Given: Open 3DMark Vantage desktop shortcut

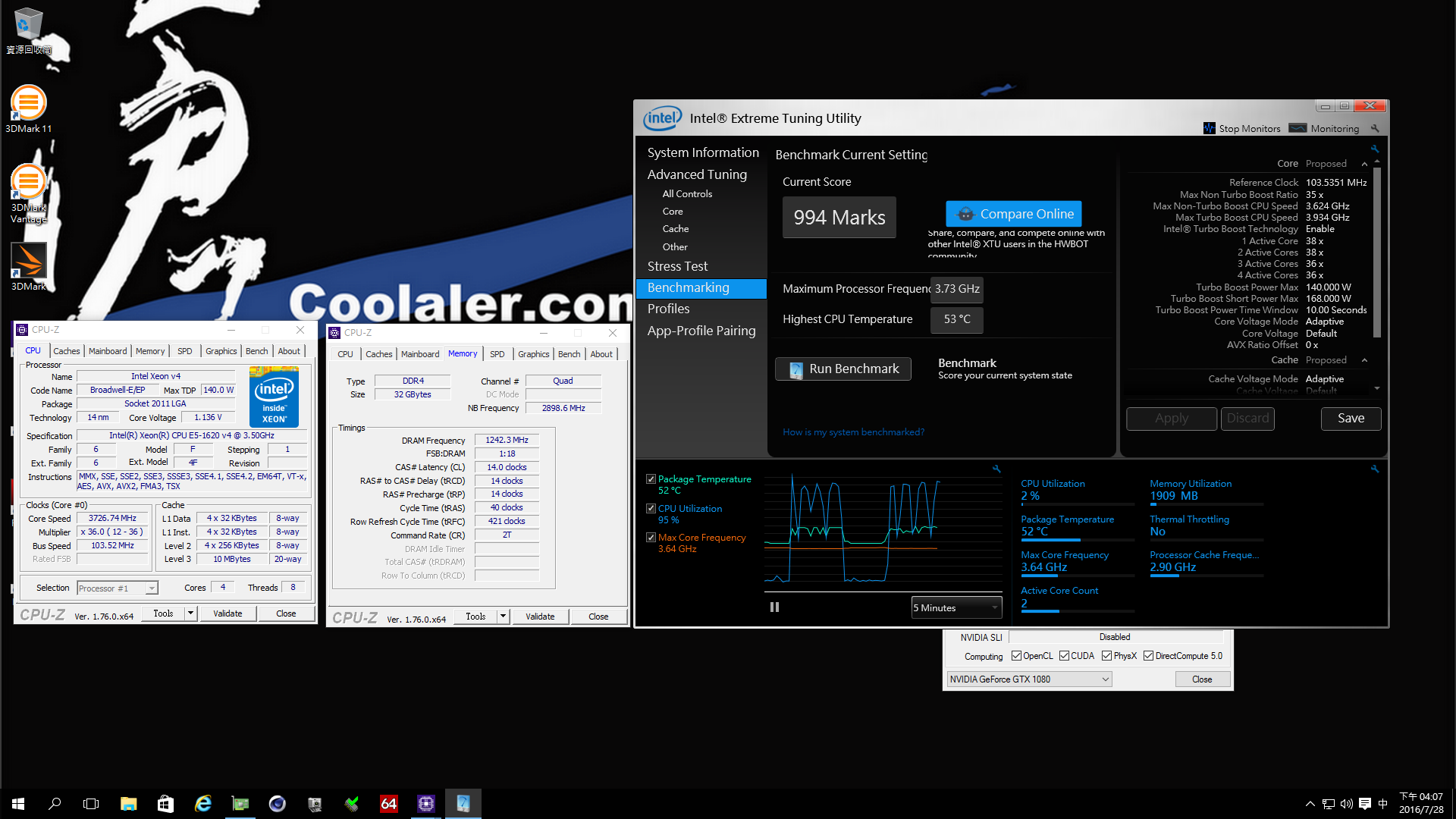Looking at the screenshot, I should [x=28, y=182].
